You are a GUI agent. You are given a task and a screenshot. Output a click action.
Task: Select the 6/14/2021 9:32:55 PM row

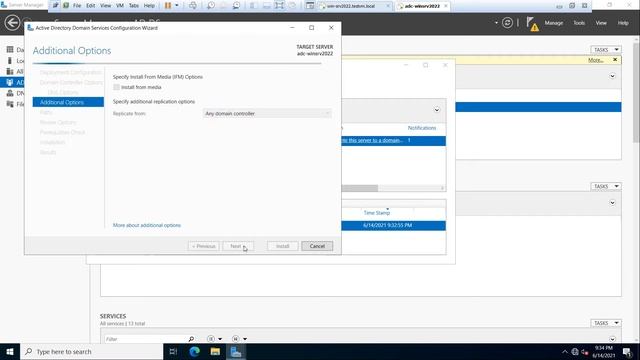click(393, 225)
